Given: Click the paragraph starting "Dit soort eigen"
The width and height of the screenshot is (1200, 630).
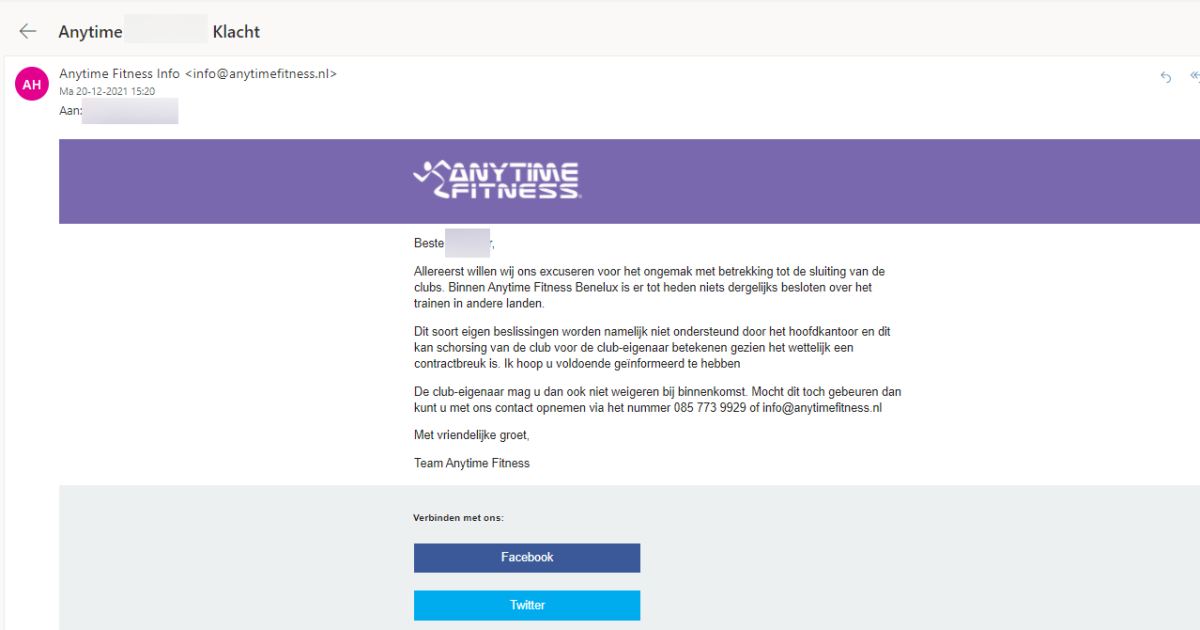Looking at the screenshot, I should click(x=651, y=347).
